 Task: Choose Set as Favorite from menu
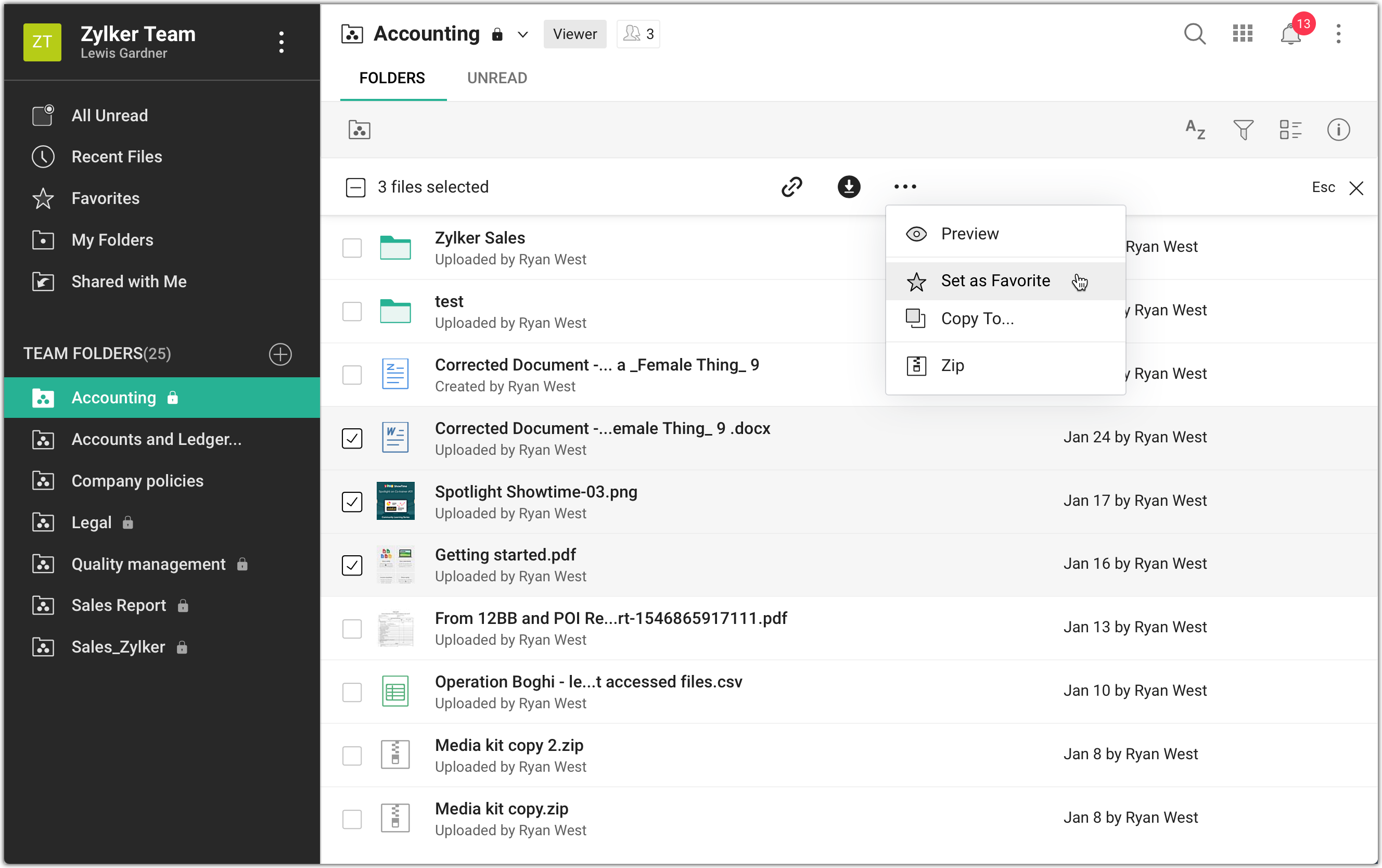[x=995, y=280]
